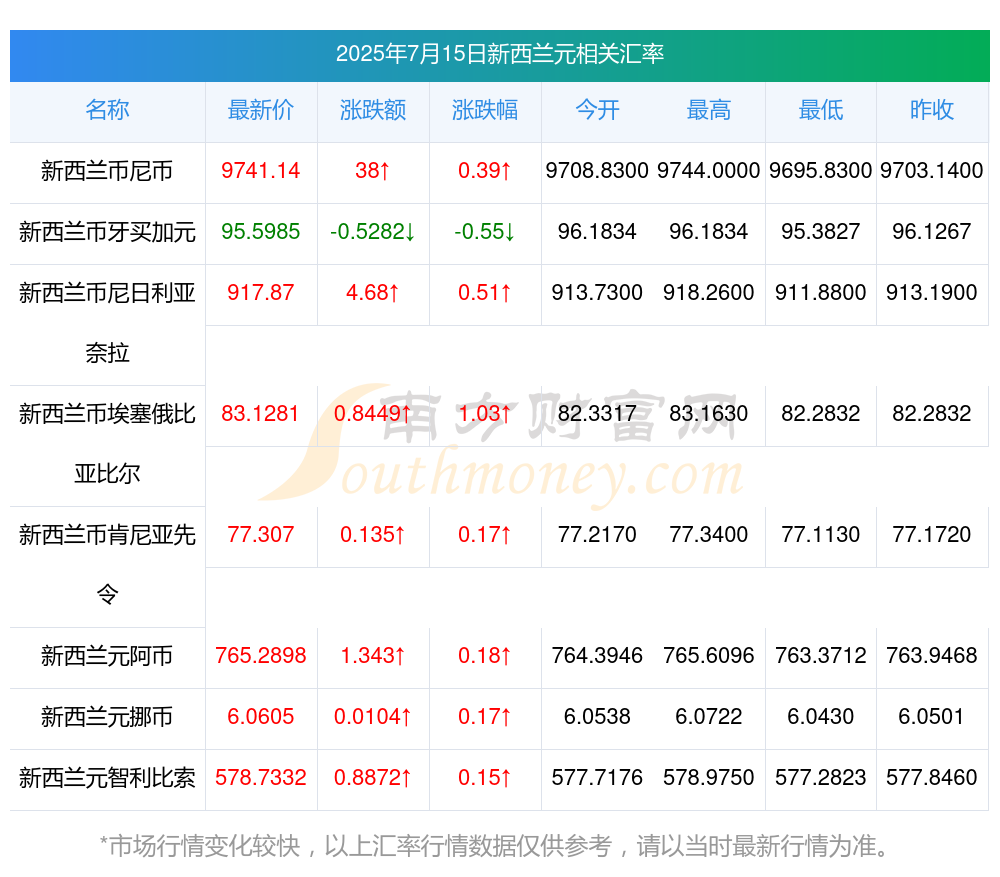Viewport: 1000px width, 877px height.
Task: Click latest price 6.0605
Action: pyautogui.click(x=260, y=717)
